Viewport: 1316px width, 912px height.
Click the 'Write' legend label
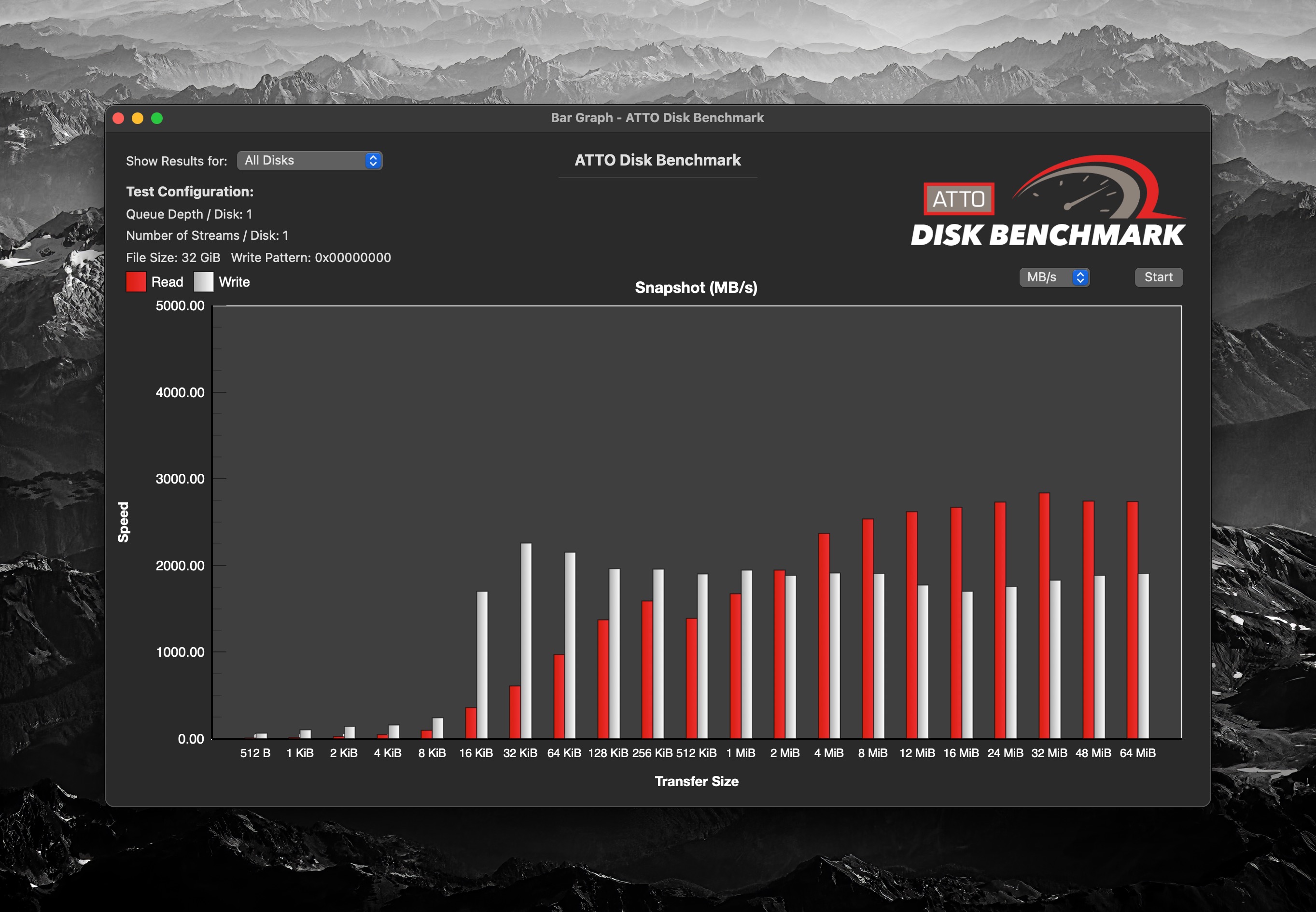point(235,282)
